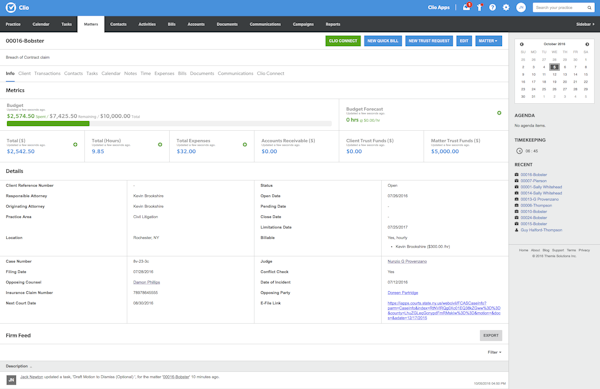This screenshot has height=389, width=600.
Task: Open the Matter dropdown button
Action: point(488,41)
